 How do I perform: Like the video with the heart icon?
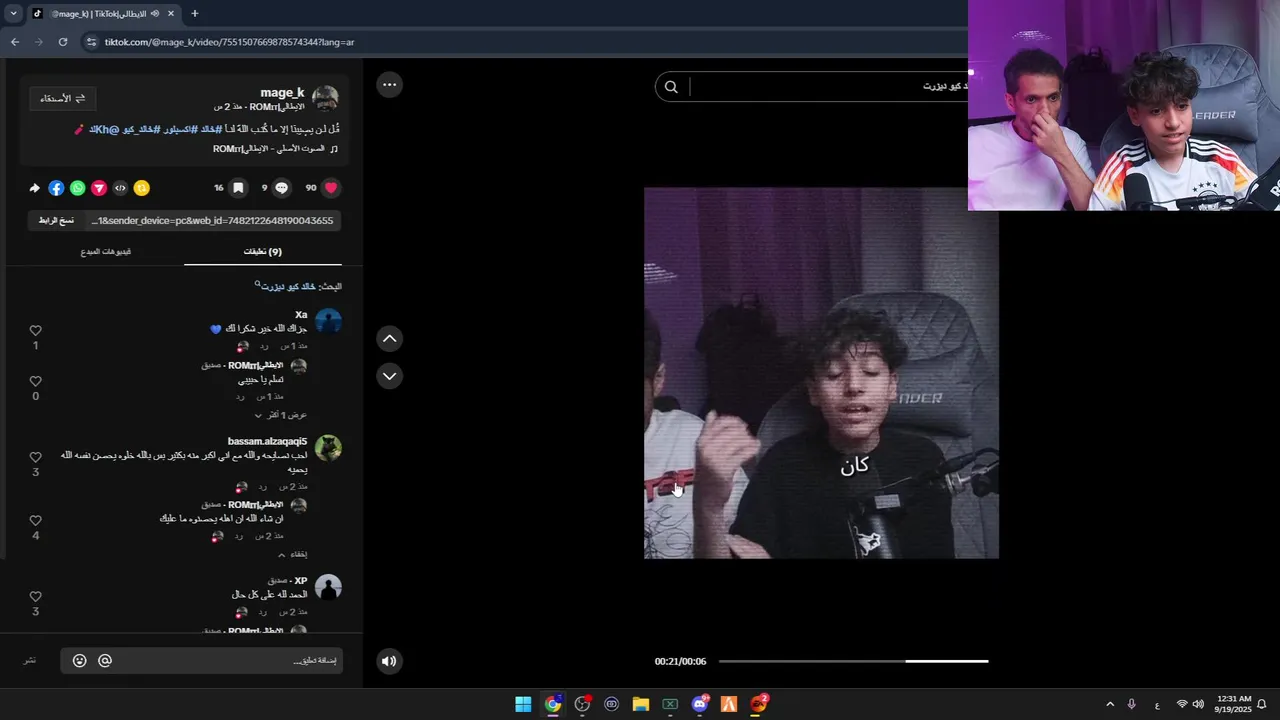pyautogui.click(x=331, y=187)
